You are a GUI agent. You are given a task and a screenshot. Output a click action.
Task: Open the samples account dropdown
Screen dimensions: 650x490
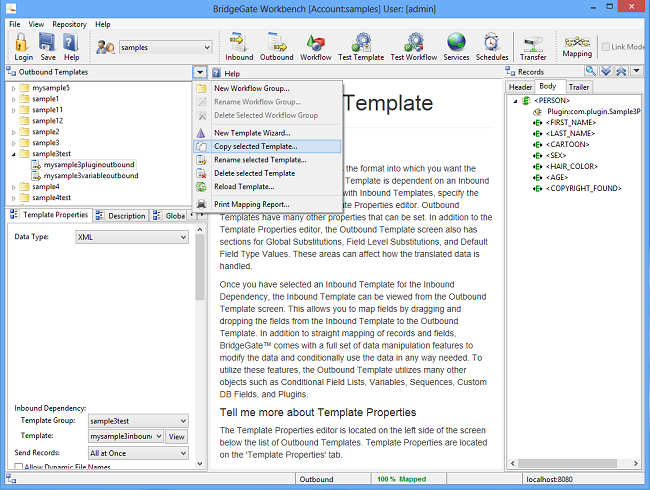click(x=207, y=47)
